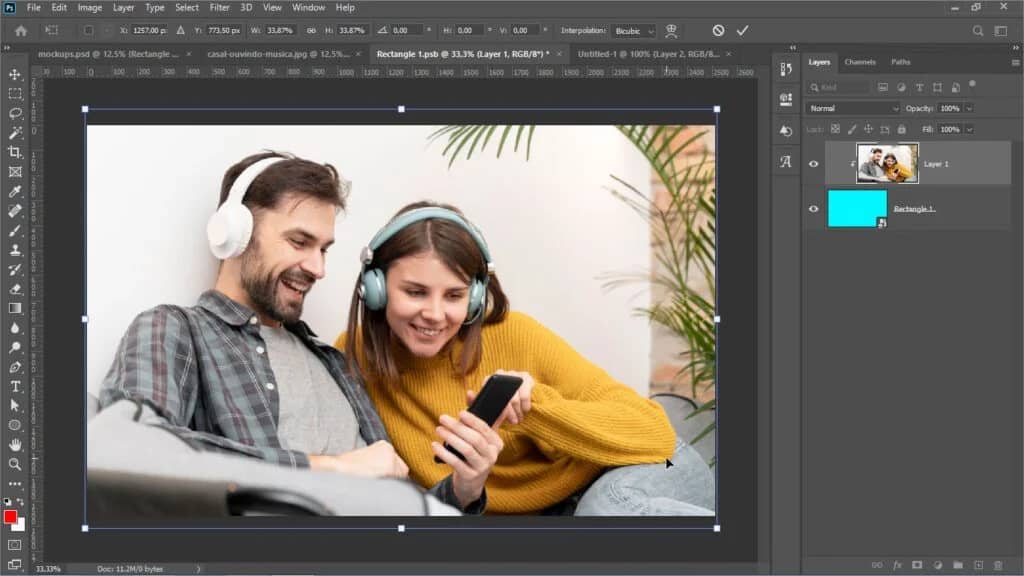This screenshot has height=576, width=1024.
Task: Select the Ellipse shape tool
Action: click(15, 425)
